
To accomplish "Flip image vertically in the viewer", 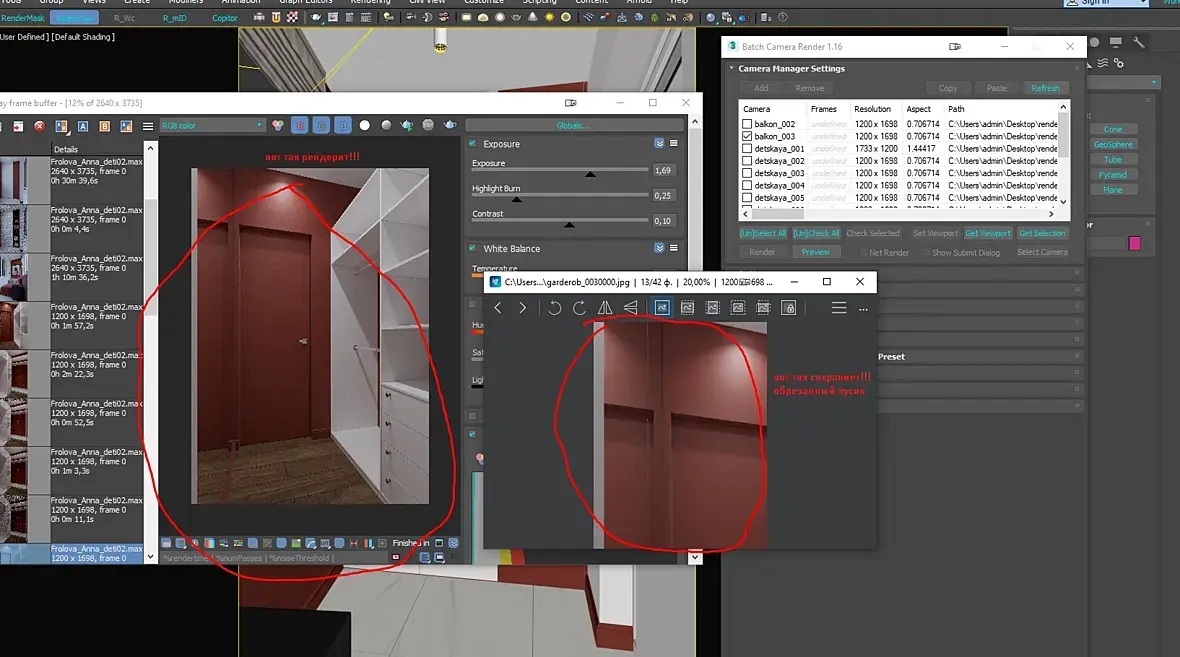I will 631,308.
